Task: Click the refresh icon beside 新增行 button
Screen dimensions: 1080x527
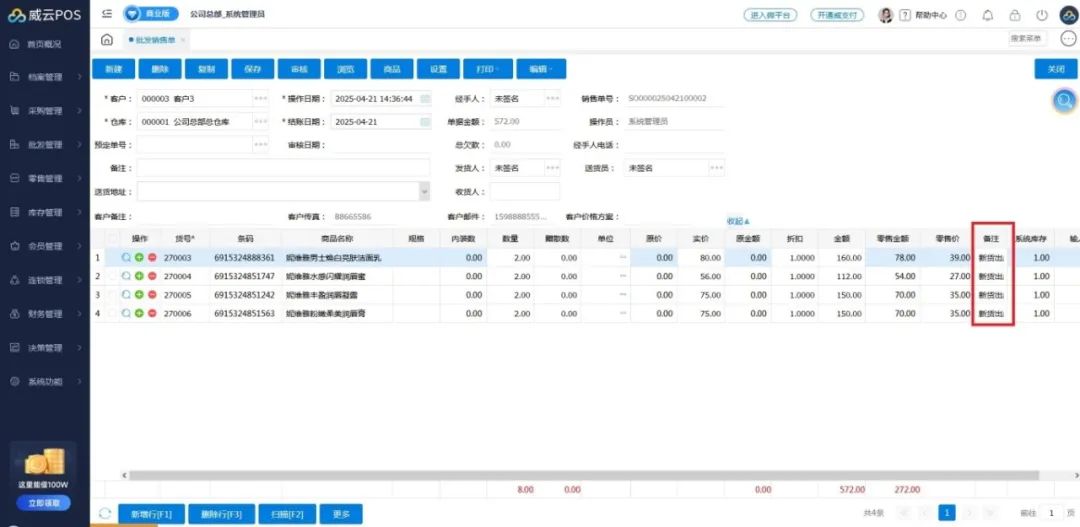Action: (105, 514)
